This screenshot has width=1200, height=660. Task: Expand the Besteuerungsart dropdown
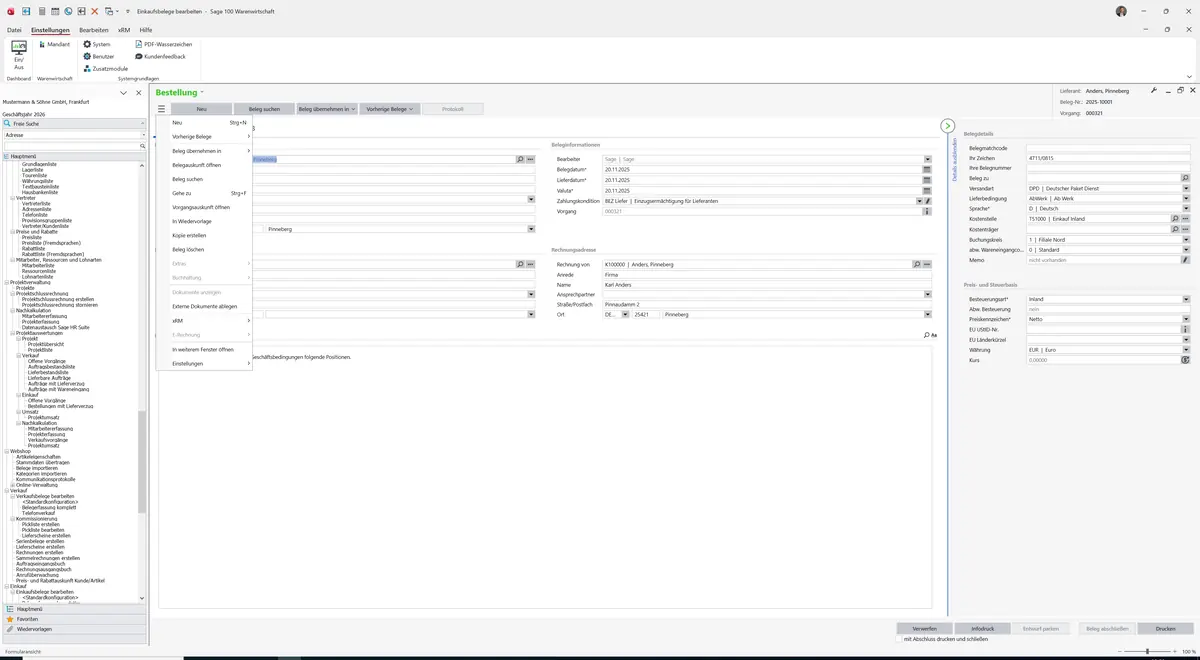tap(1186, 299)
